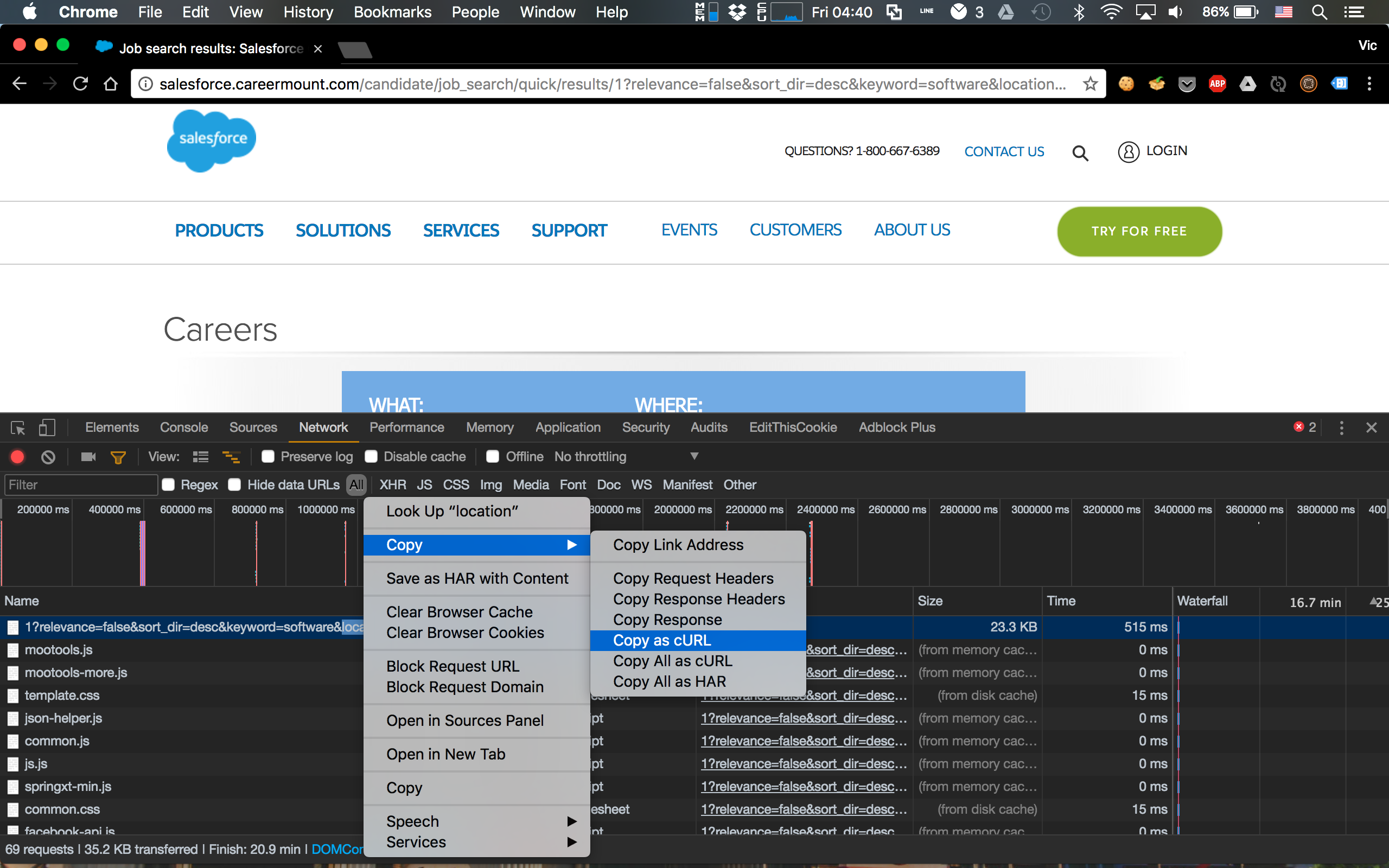
Task: Expand the Speech submenu
Action: (476, 821)
